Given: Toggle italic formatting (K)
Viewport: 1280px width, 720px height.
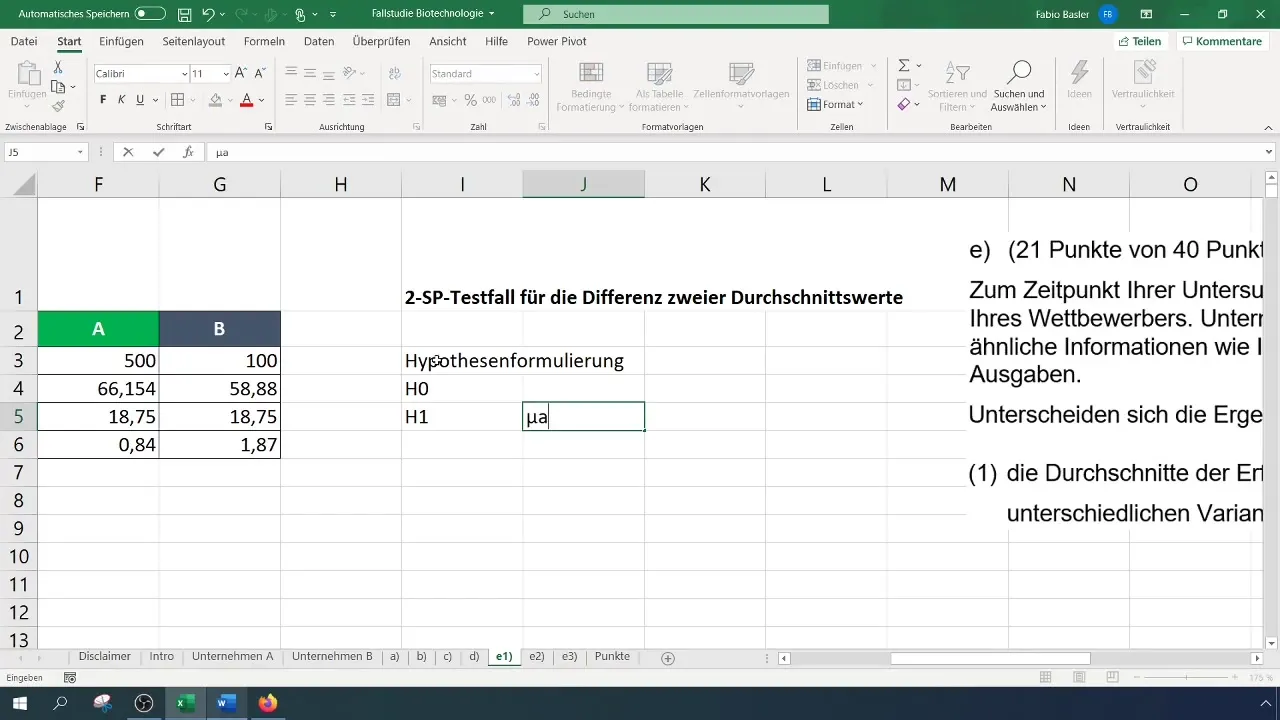Looking at the screenshot, I should [121, 100].
